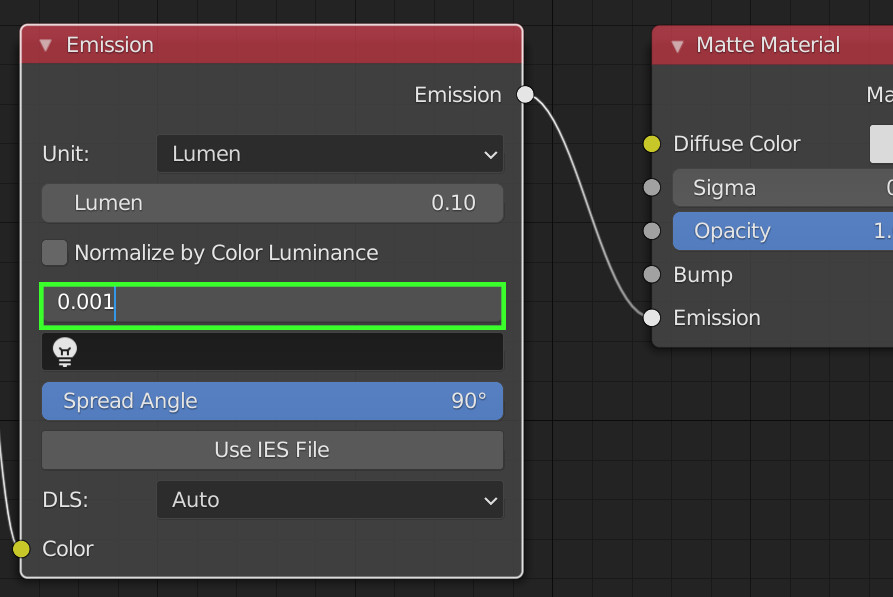The height and width of the screenshot is (597, 893).
Task: Click the Spread Angle slider
Action: click(272, 401)
